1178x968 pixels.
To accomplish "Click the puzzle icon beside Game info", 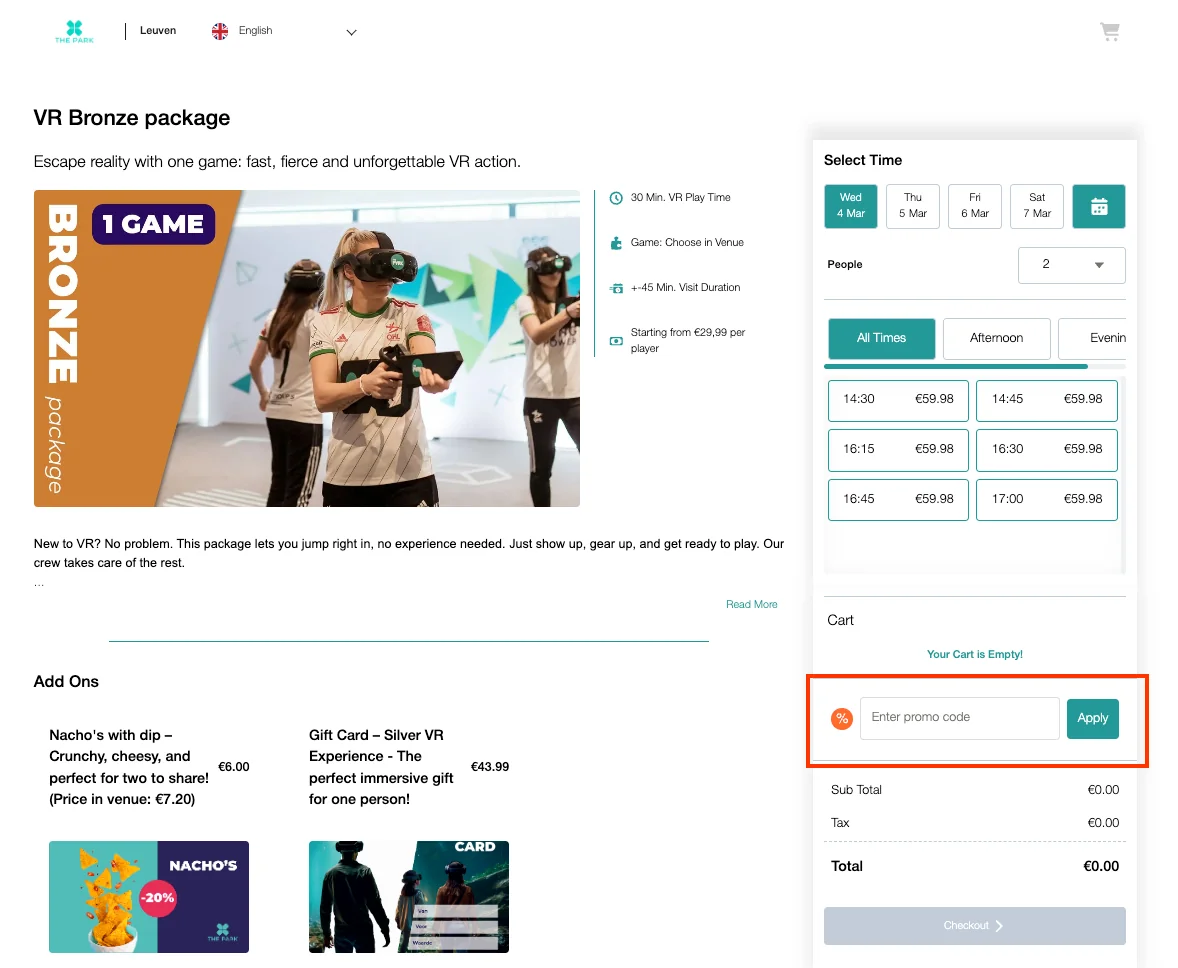I will pyautogui.click(x=616, y=243).
